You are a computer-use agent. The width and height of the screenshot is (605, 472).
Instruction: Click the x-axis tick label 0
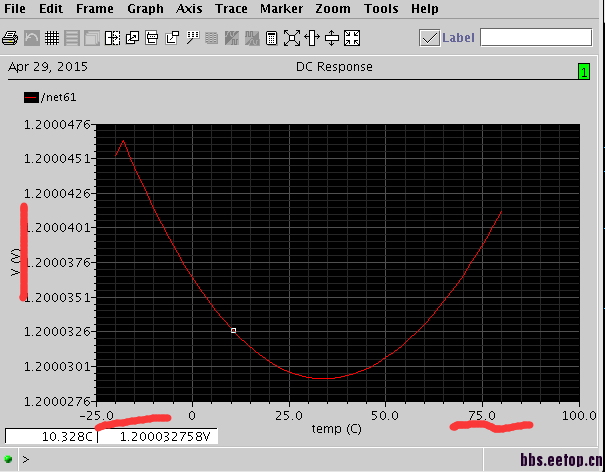click(193, 416)
